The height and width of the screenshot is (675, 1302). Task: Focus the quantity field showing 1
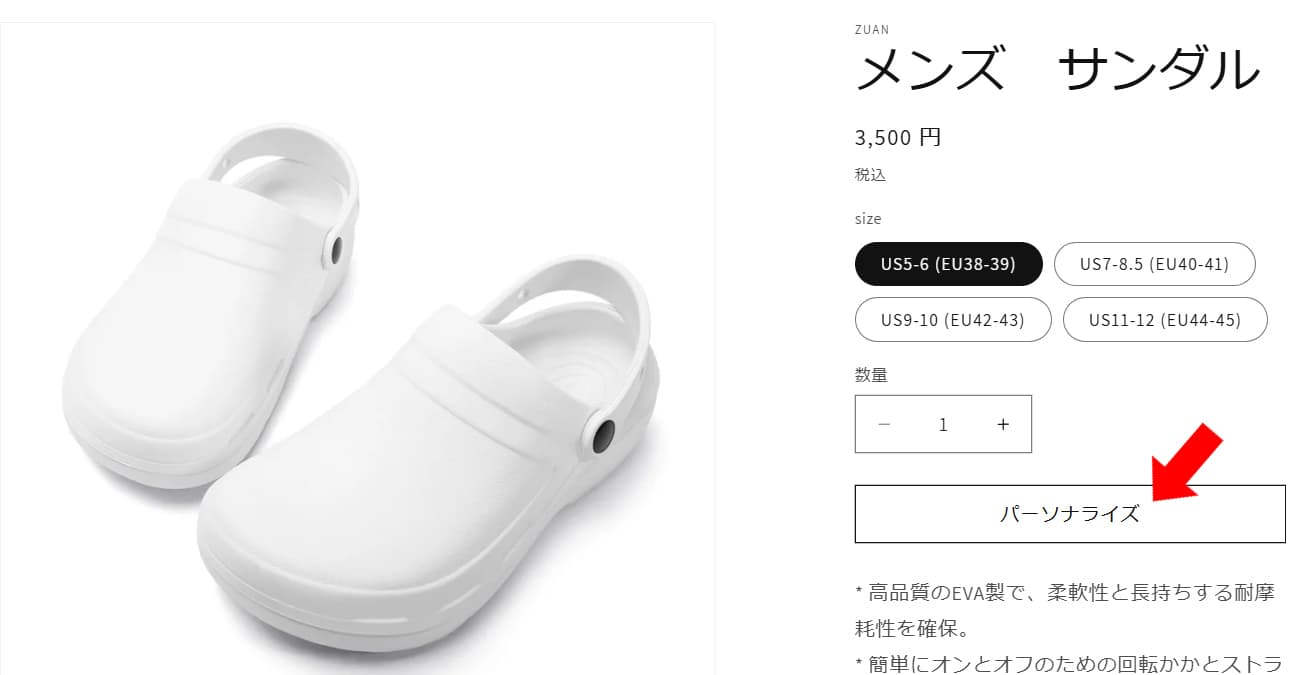(x=943, y=424)
